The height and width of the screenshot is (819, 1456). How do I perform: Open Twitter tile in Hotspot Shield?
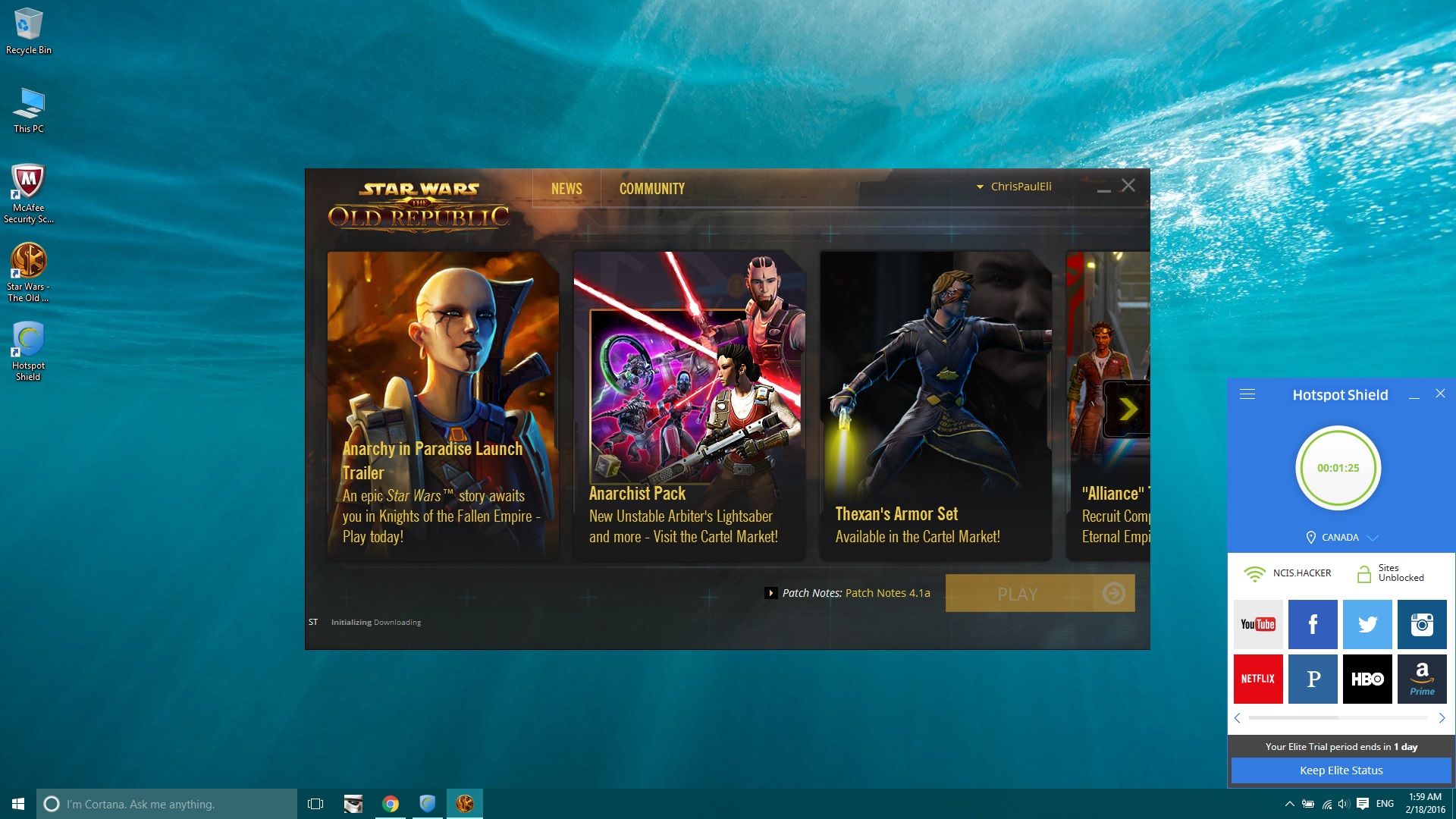[x=1367, y=624]
